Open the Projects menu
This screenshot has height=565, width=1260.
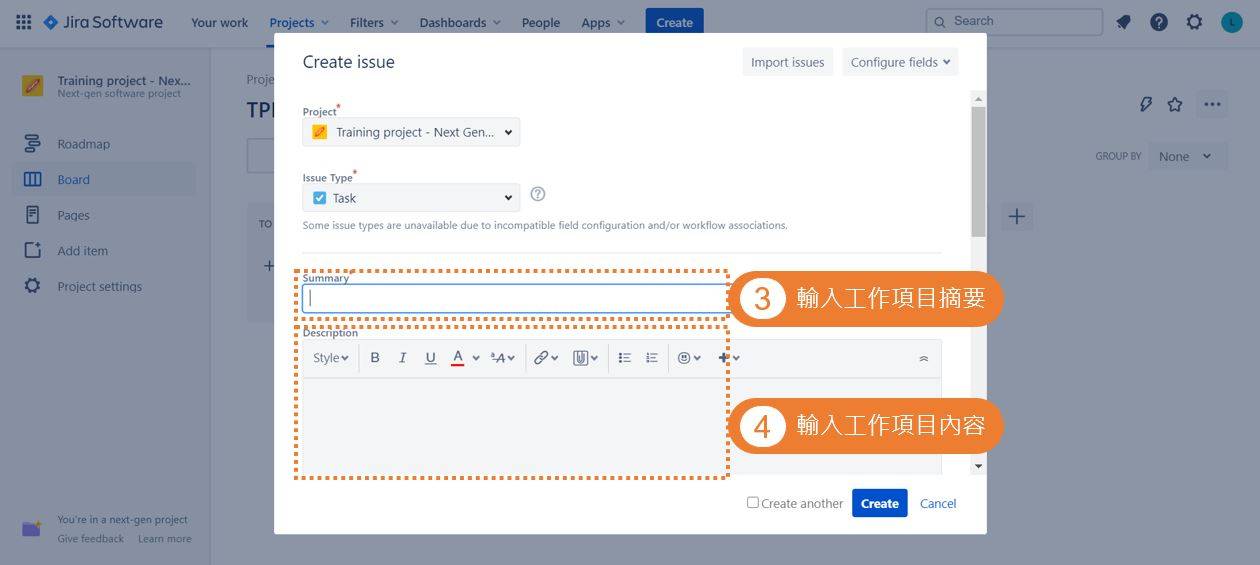click(299, 22)
